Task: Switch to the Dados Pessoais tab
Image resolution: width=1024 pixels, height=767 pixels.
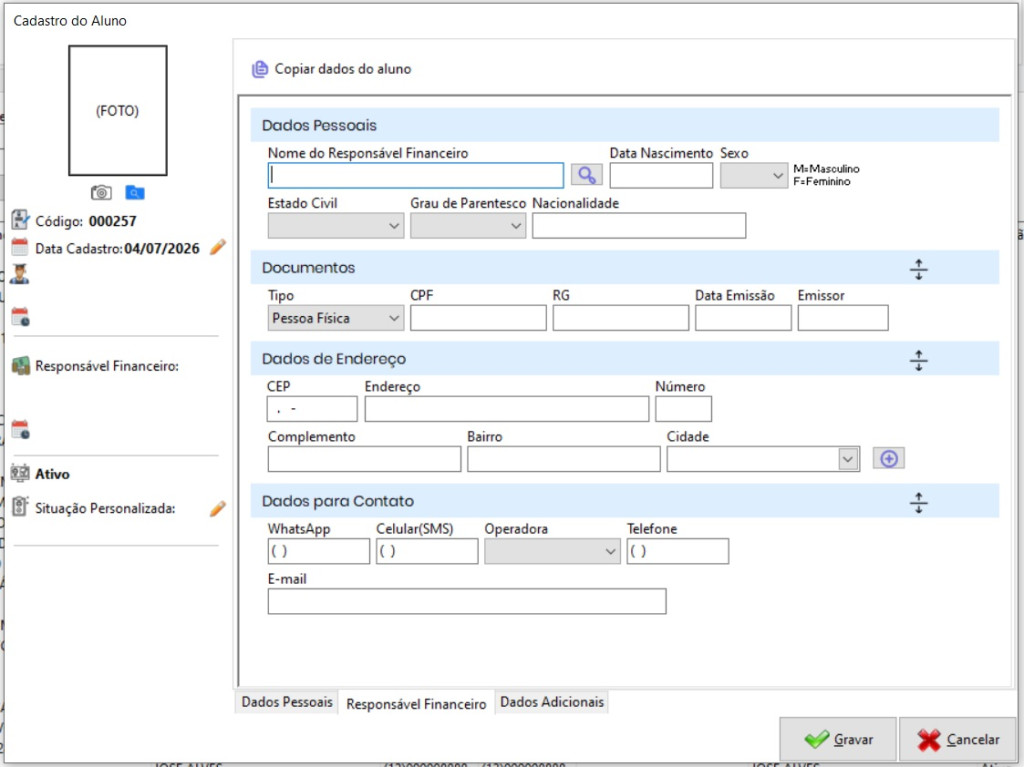Action: point(287,702)
